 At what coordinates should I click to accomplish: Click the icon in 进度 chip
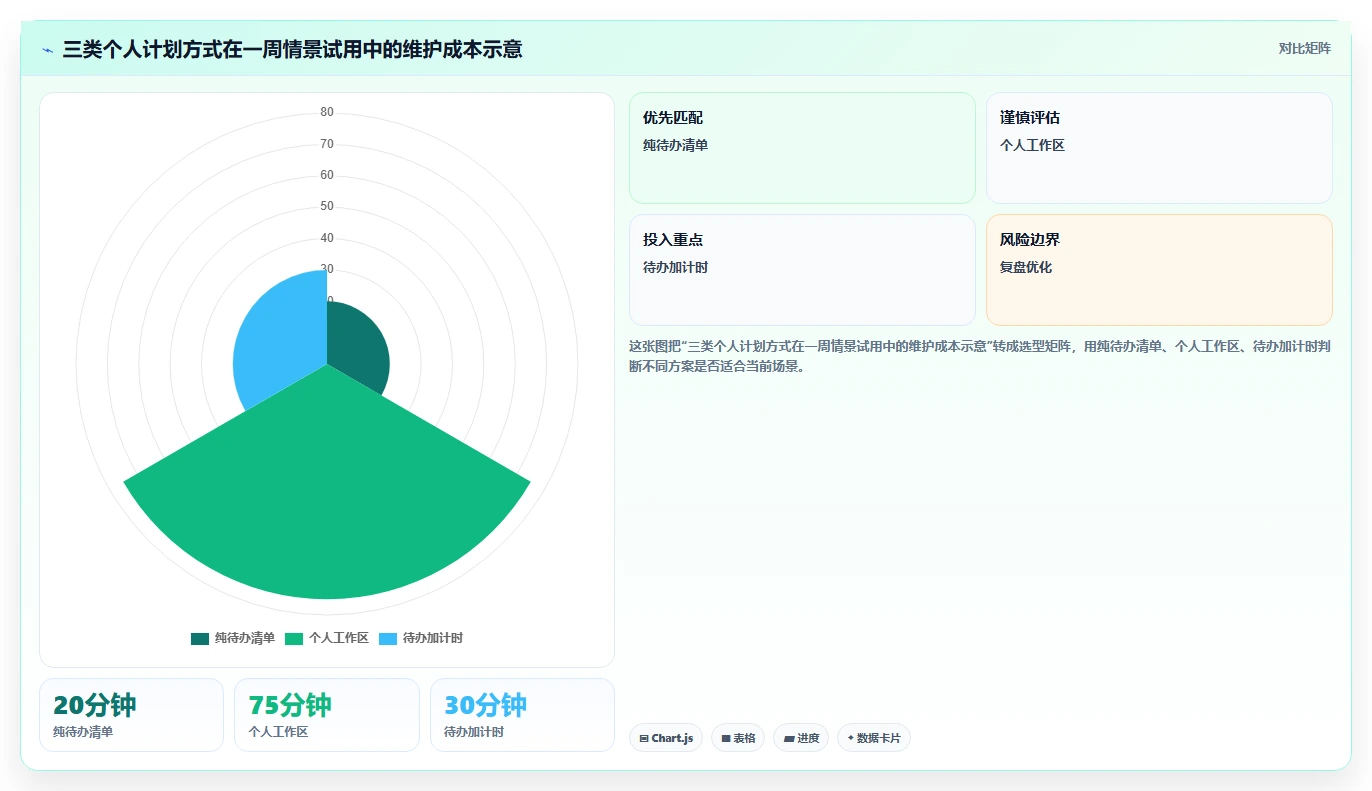click(789, 739)
